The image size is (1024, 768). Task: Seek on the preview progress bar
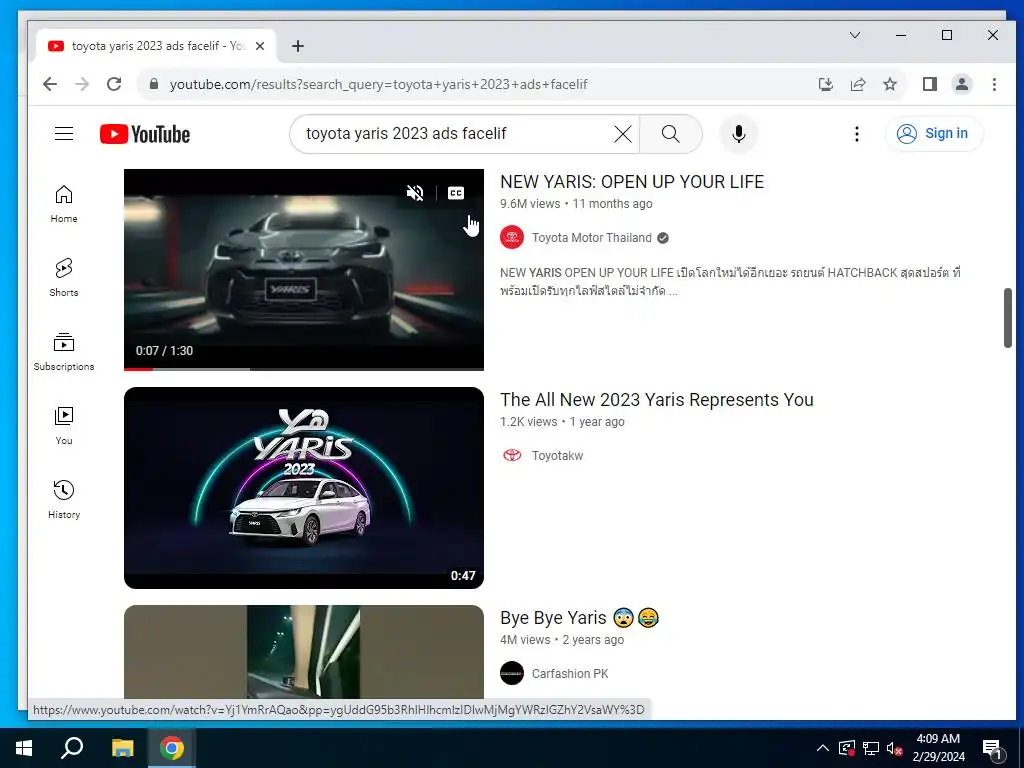point(304,368)
